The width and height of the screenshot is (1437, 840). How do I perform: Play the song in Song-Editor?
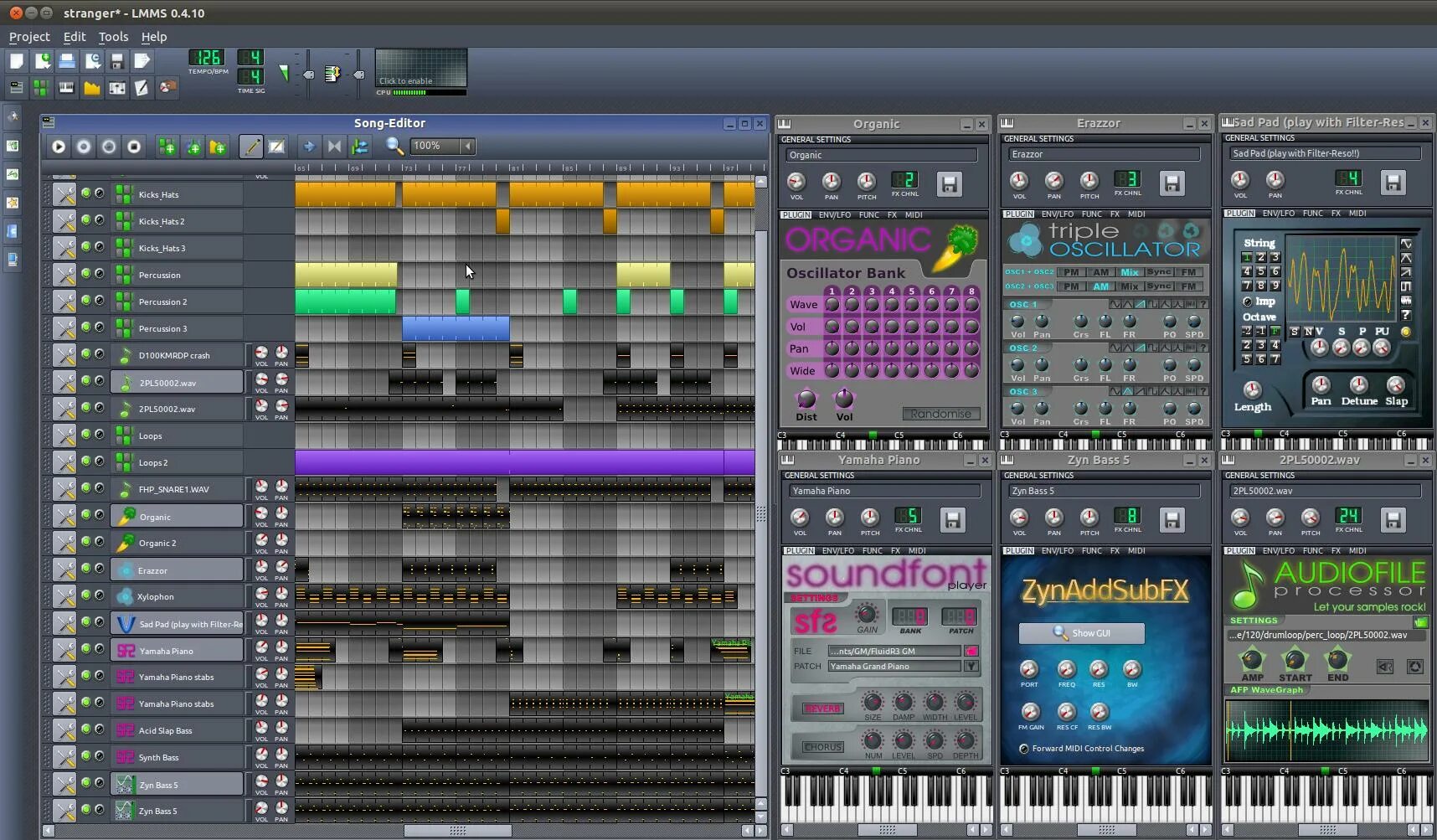tap(59, 147)
